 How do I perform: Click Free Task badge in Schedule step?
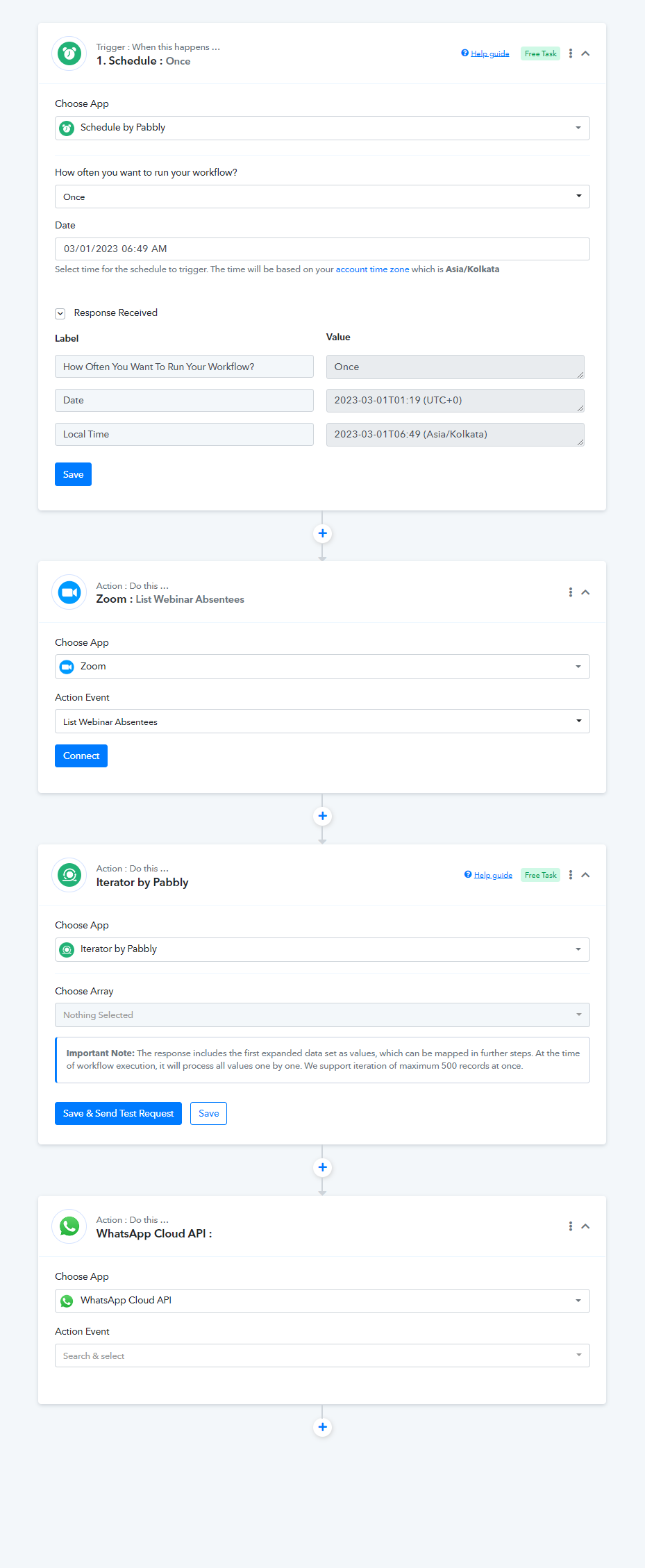[x=540, y=53]
